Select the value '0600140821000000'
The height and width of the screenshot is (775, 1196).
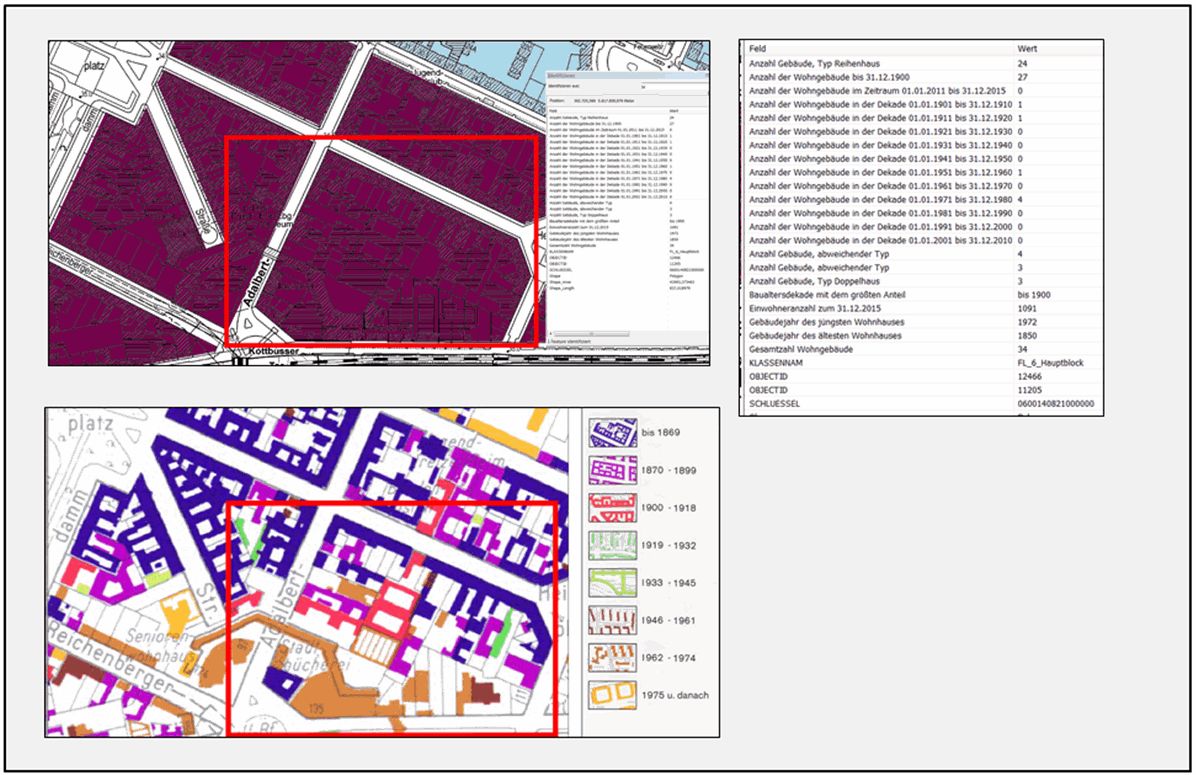pos(1056,404)
